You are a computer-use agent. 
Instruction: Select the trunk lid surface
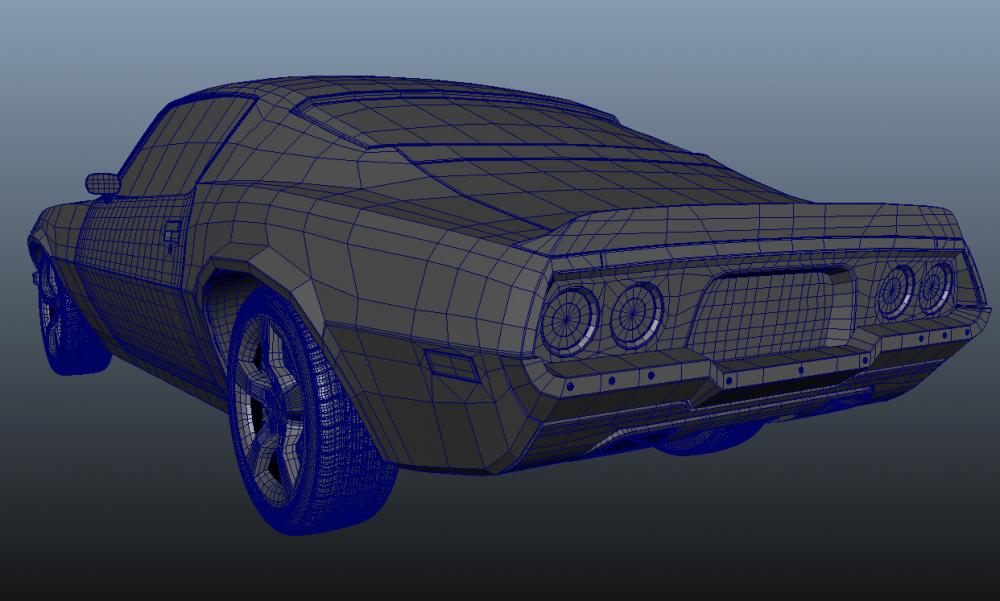[x=593, y=185]
